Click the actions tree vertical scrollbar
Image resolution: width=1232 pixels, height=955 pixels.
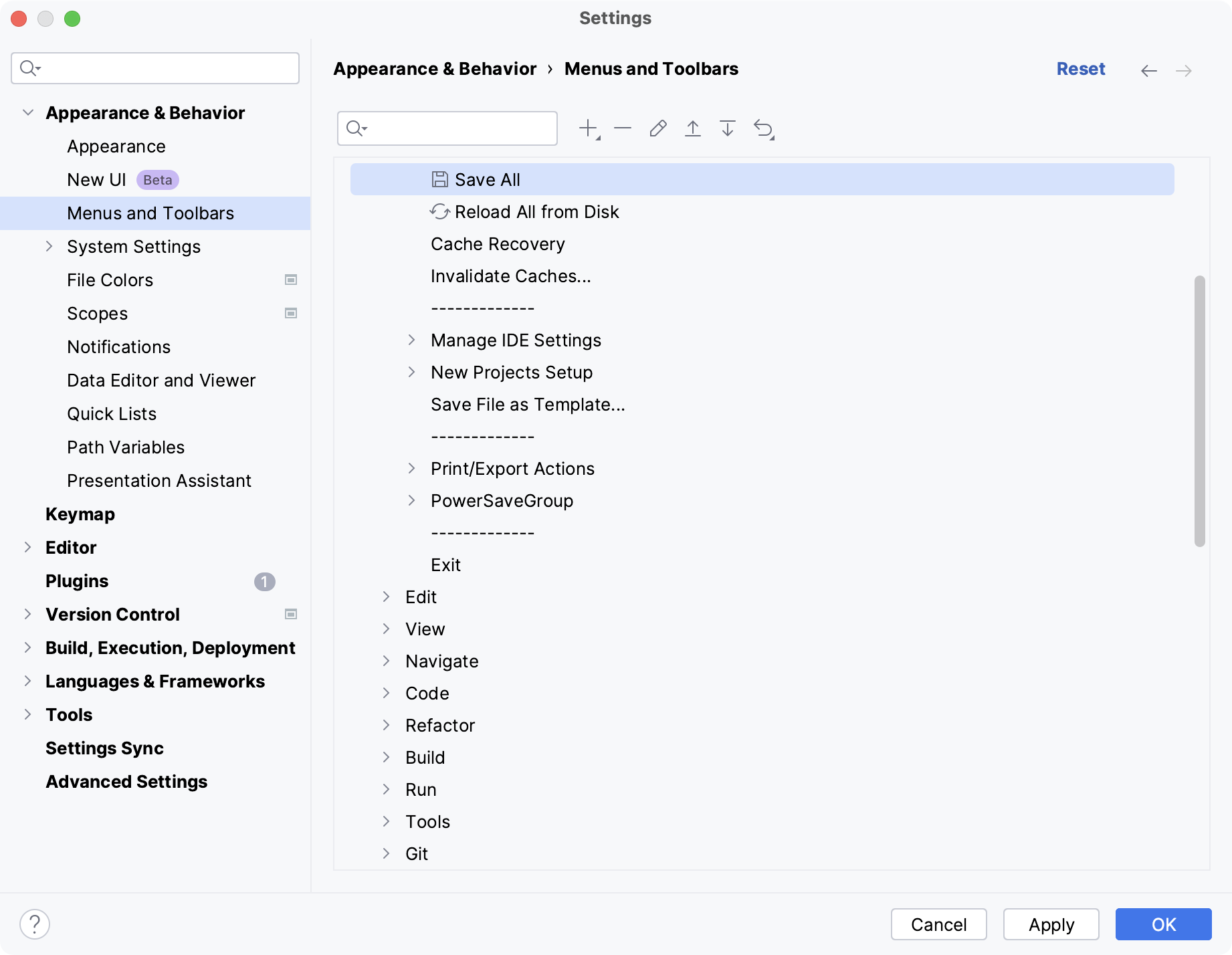click(x=1200, y=411)
